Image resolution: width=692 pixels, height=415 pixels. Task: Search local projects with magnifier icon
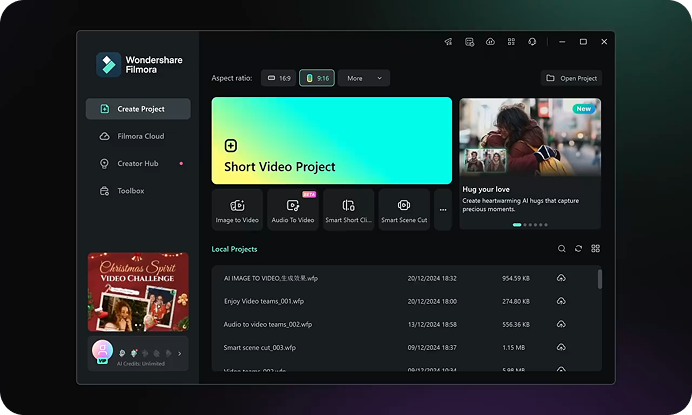561,249
